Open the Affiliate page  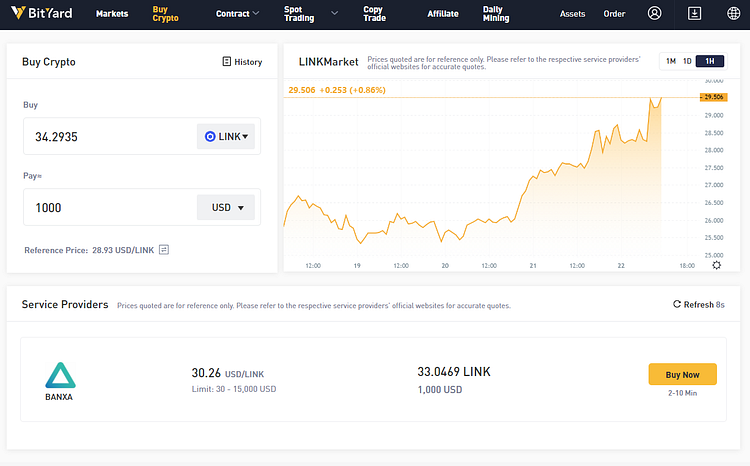click(443, 13)
